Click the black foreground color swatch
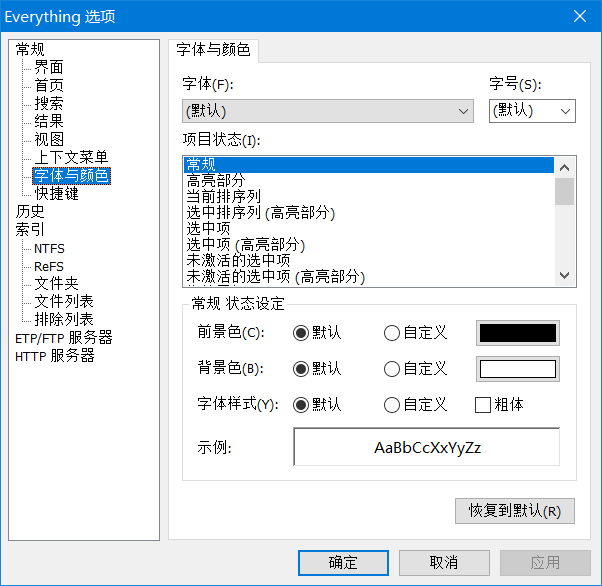This screenshot has height=586, width=602. coord(518,333)
